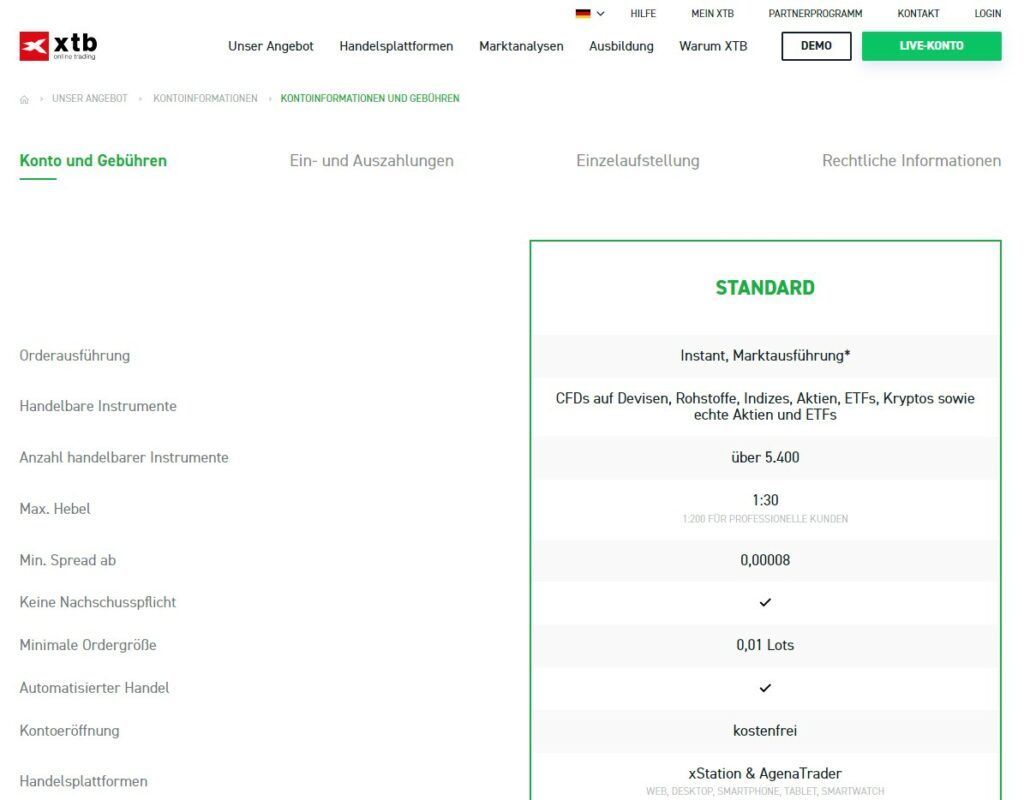Switch to the Ein- und Auszahlungen tab
The width and height of the screenshot is (1024, 800).
click(372, 161)
